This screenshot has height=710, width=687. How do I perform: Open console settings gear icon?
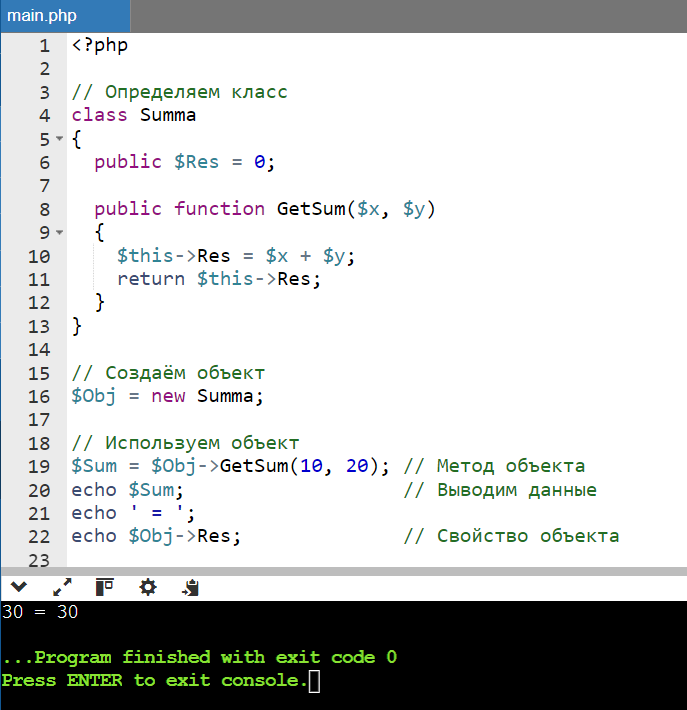click(x=148, y=587)
